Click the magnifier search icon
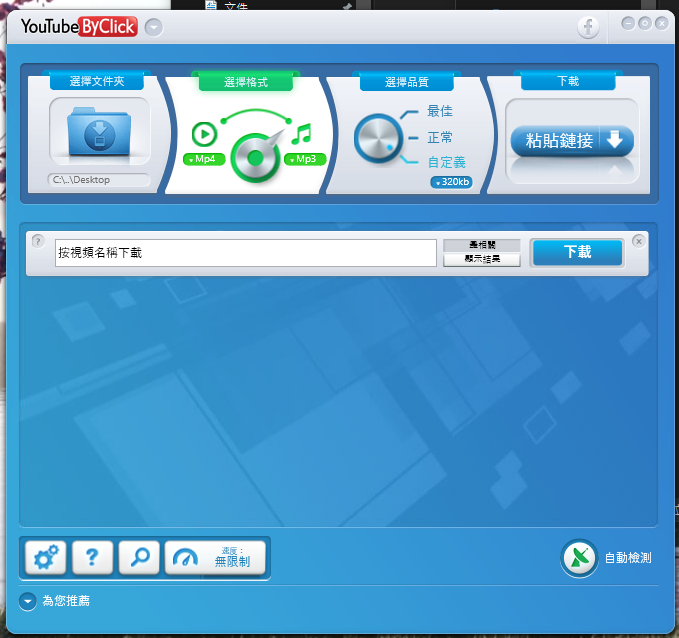 pyautogui.click(x=139, y=557)
